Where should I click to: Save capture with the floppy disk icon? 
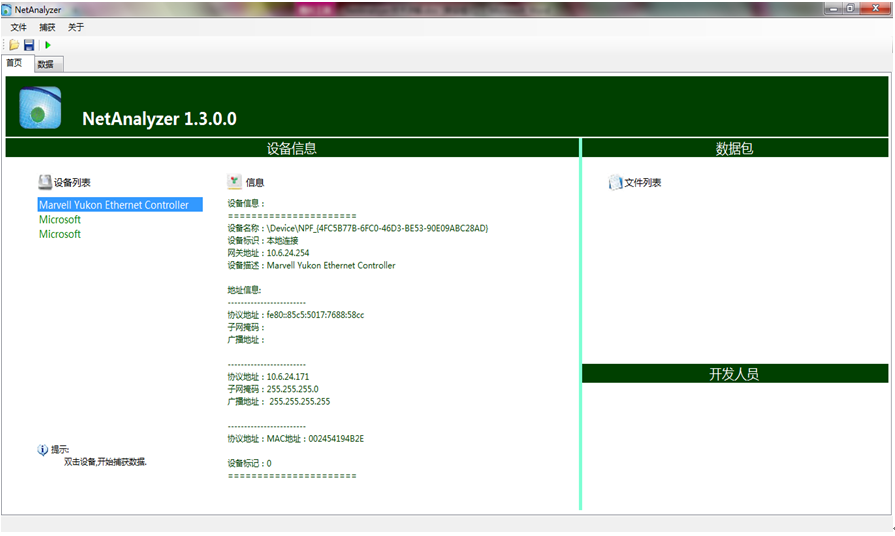coord(29,45)
